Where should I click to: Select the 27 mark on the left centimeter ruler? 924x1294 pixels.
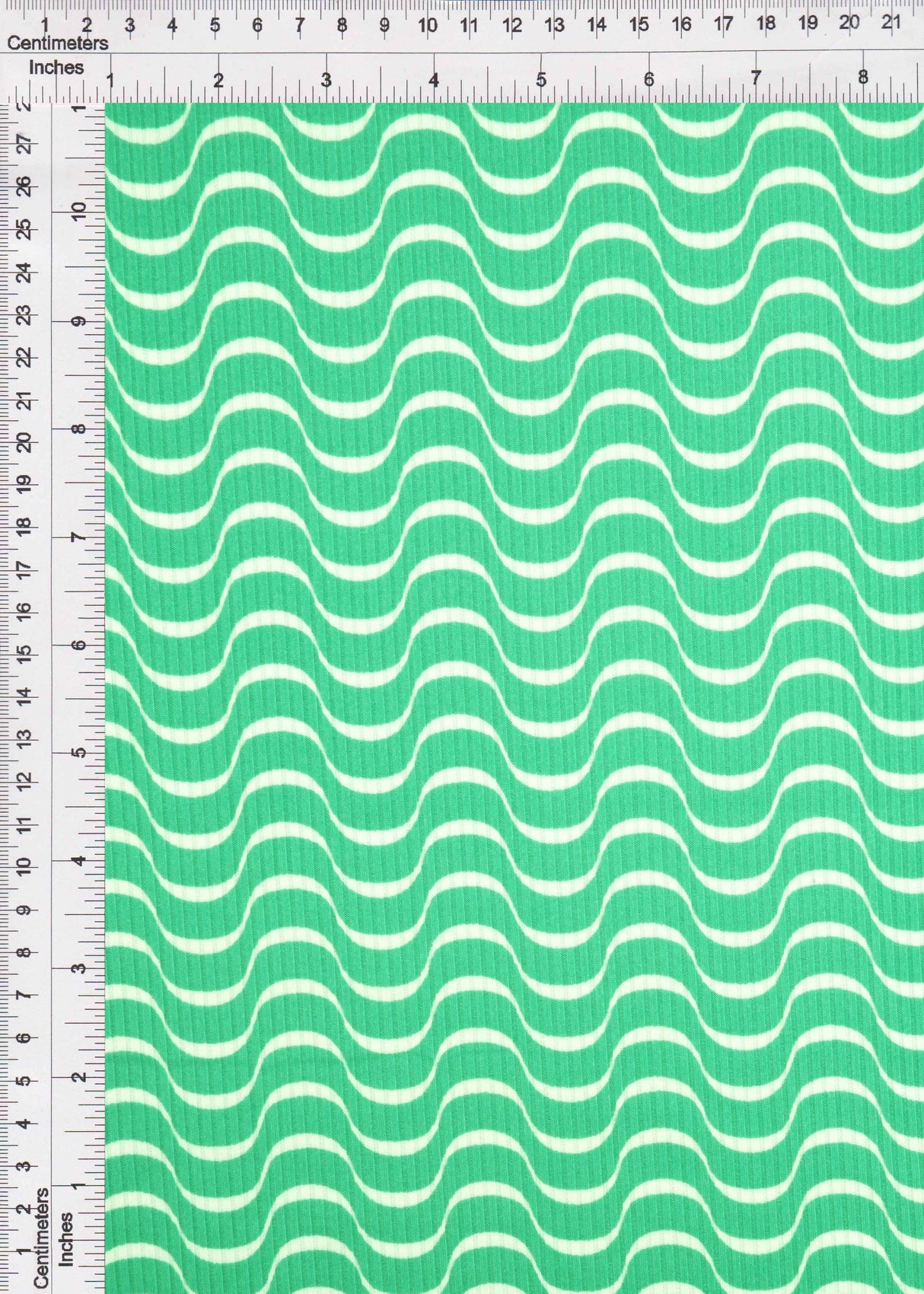(x=25, y=142)
